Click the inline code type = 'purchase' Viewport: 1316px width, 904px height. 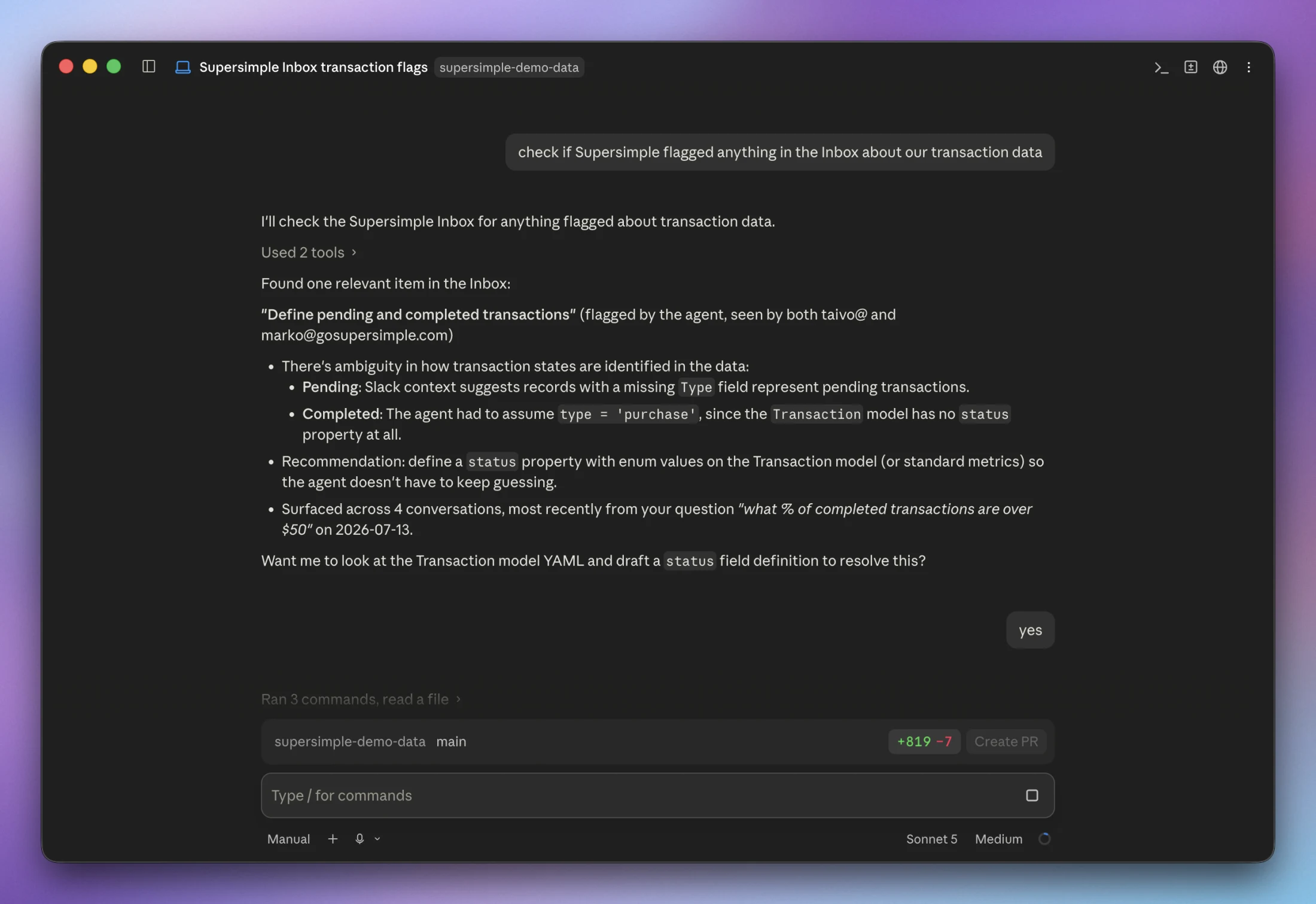coord(627,414)
